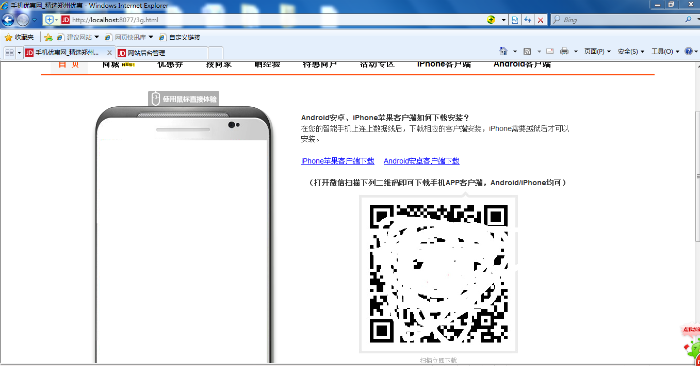The width and height of the screenshot is (700, 366).
Task: Click the search magnifier button
Action: (688, 20)
